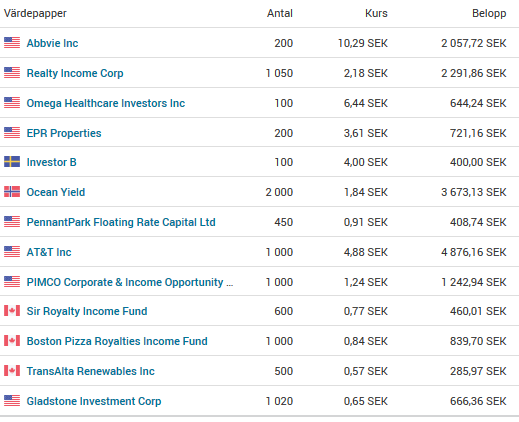
Task: Open the TransAlta Renewables Inc link
Action: point(91,371)
